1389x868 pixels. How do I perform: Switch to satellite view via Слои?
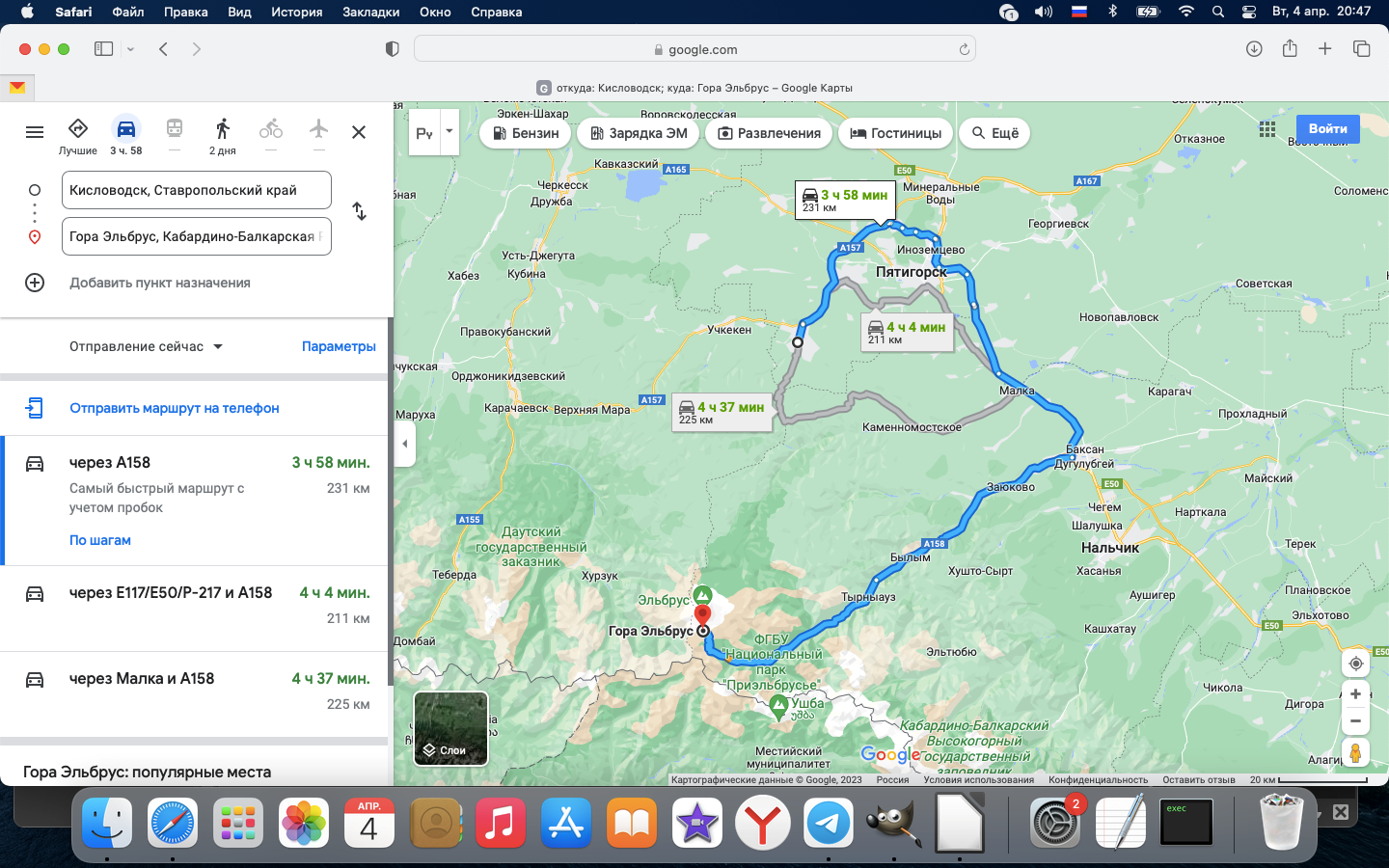tap(450, 729)
